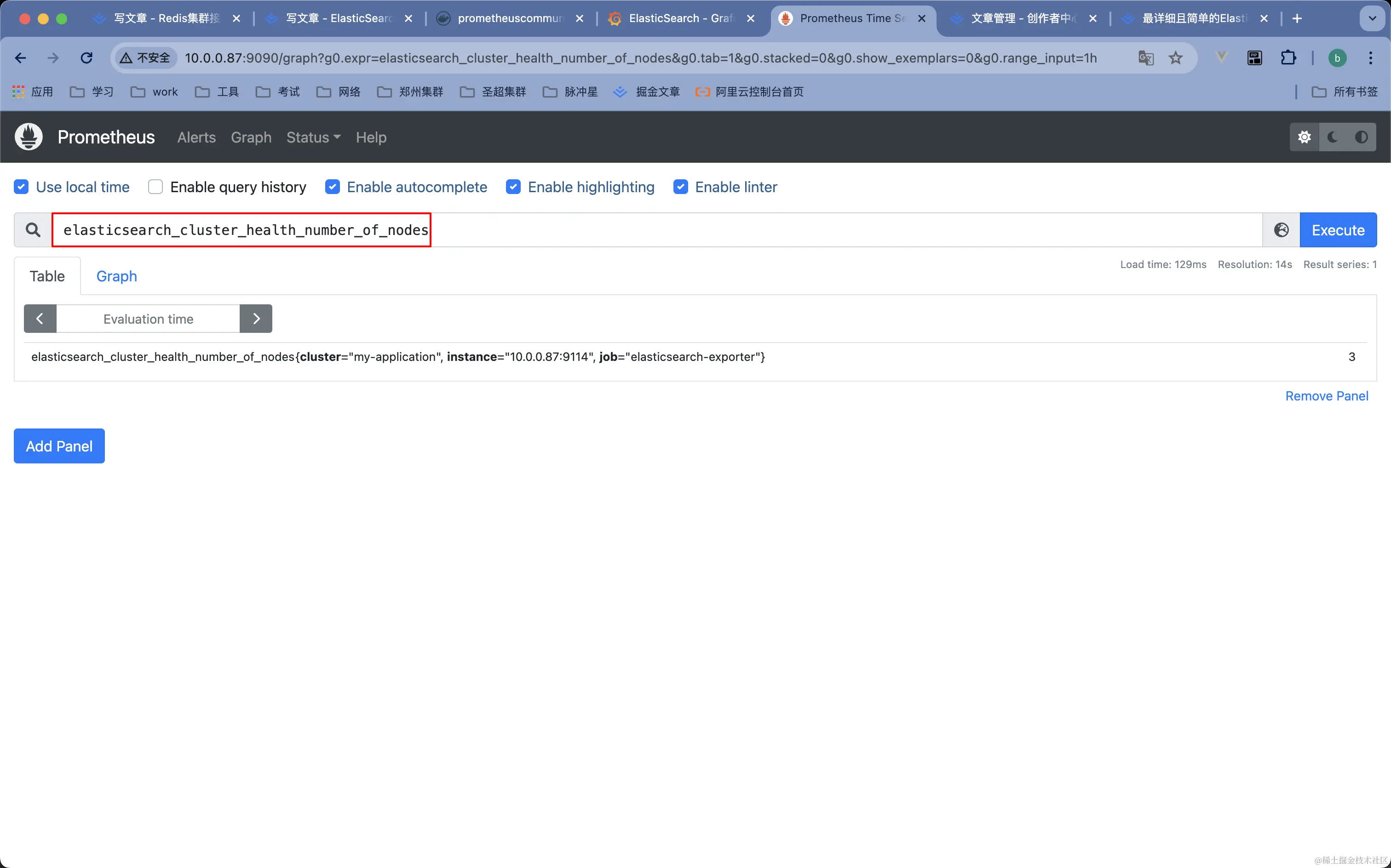Open the extensions puzzle icon
The image size is (1391, 868).
(1288, 58)
